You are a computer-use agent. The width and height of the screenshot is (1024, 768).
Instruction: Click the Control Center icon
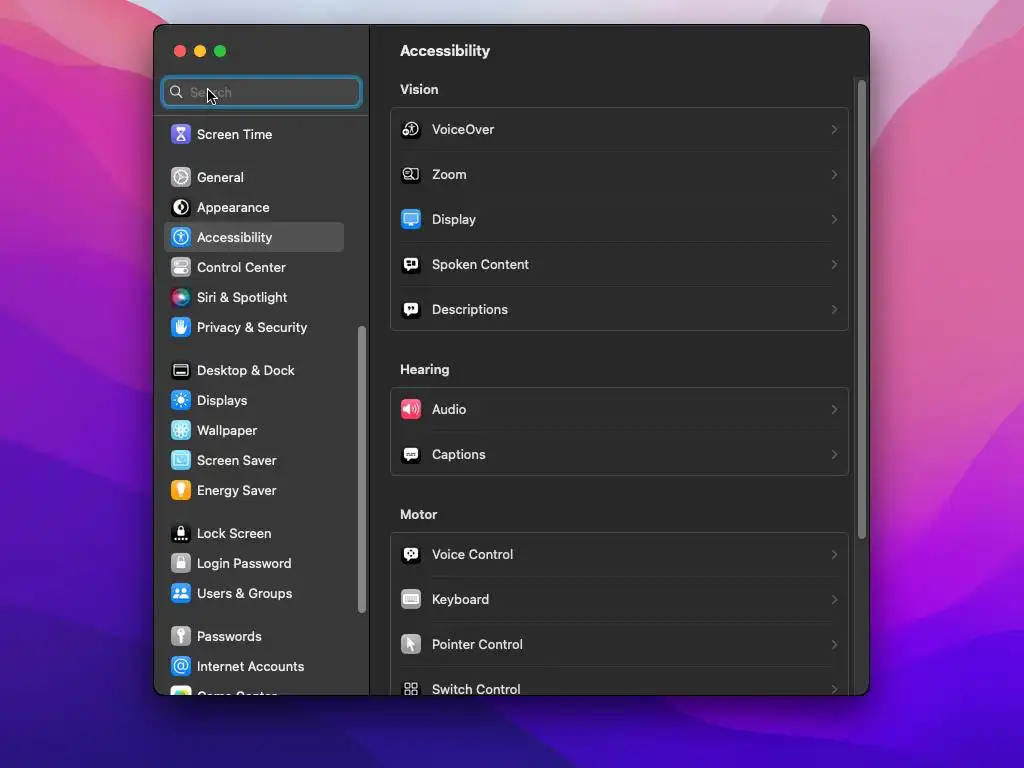click(181, 267)
